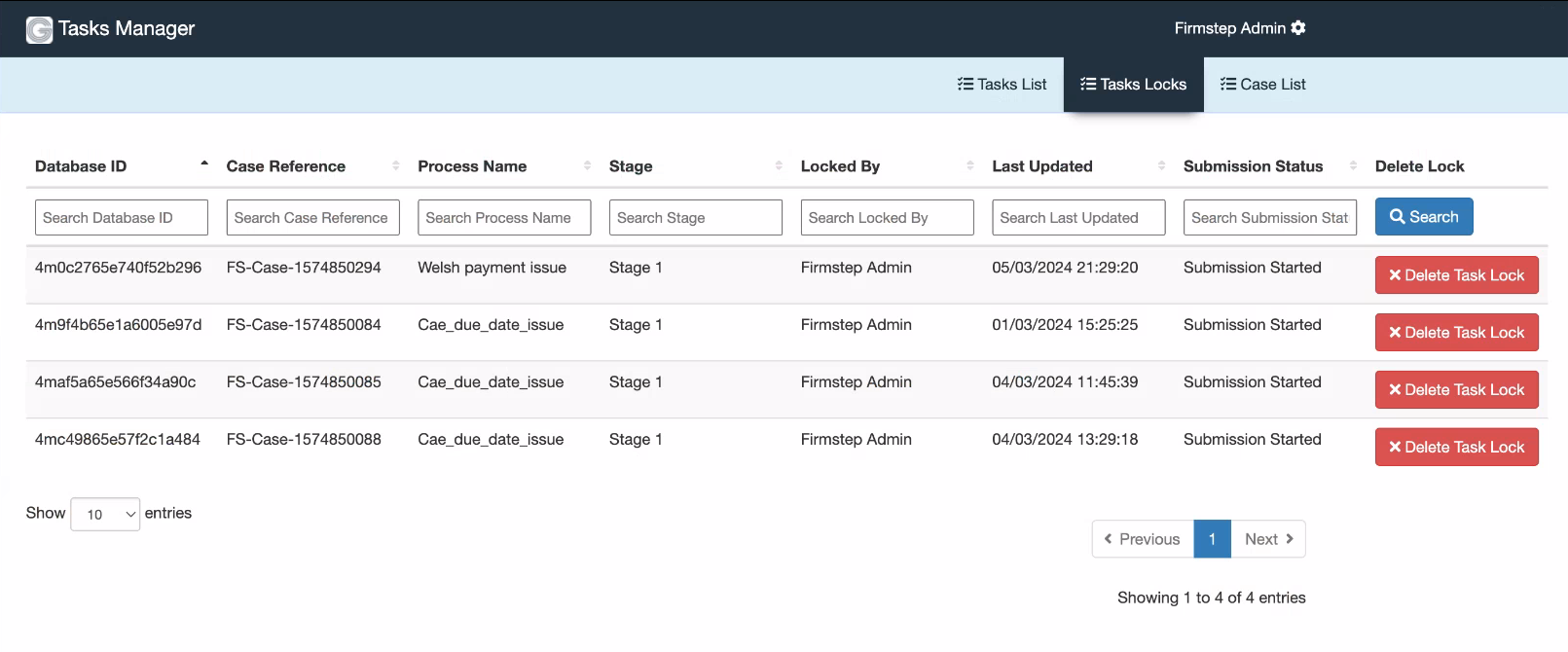
Task: Go to Next page
Action: click(1268, 539)
